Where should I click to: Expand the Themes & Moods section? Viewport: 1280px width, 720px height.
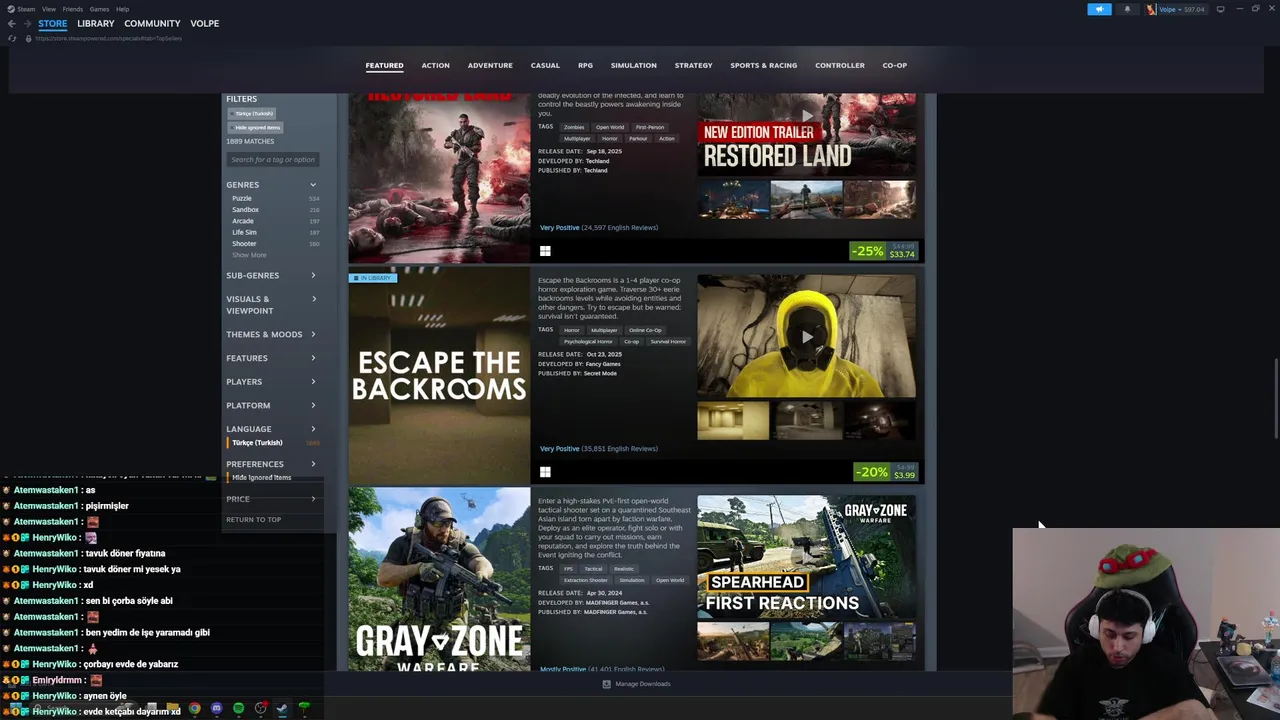[271, 334]
